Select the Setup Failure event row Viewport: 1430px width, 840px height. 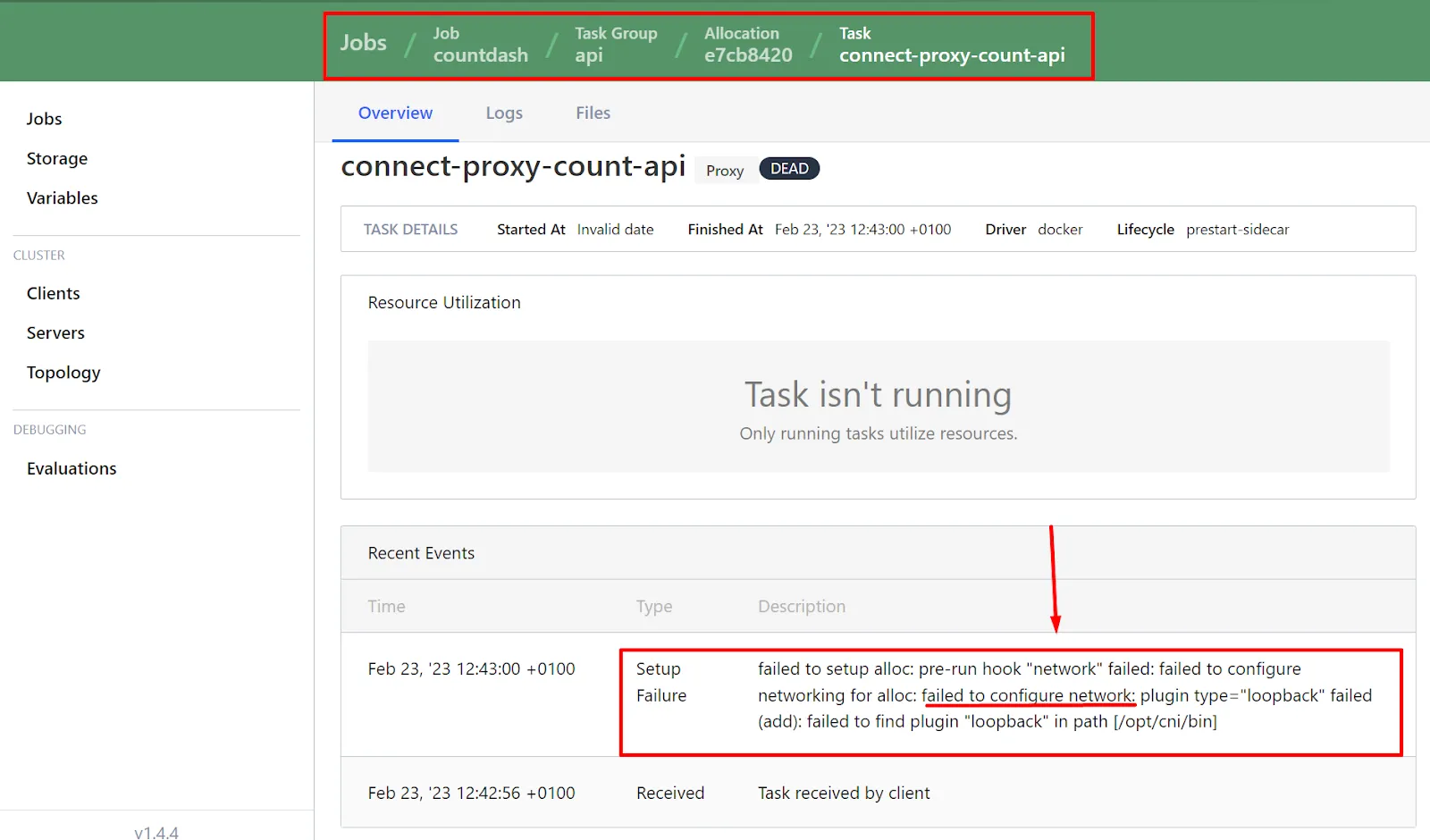tap(876, 695)
